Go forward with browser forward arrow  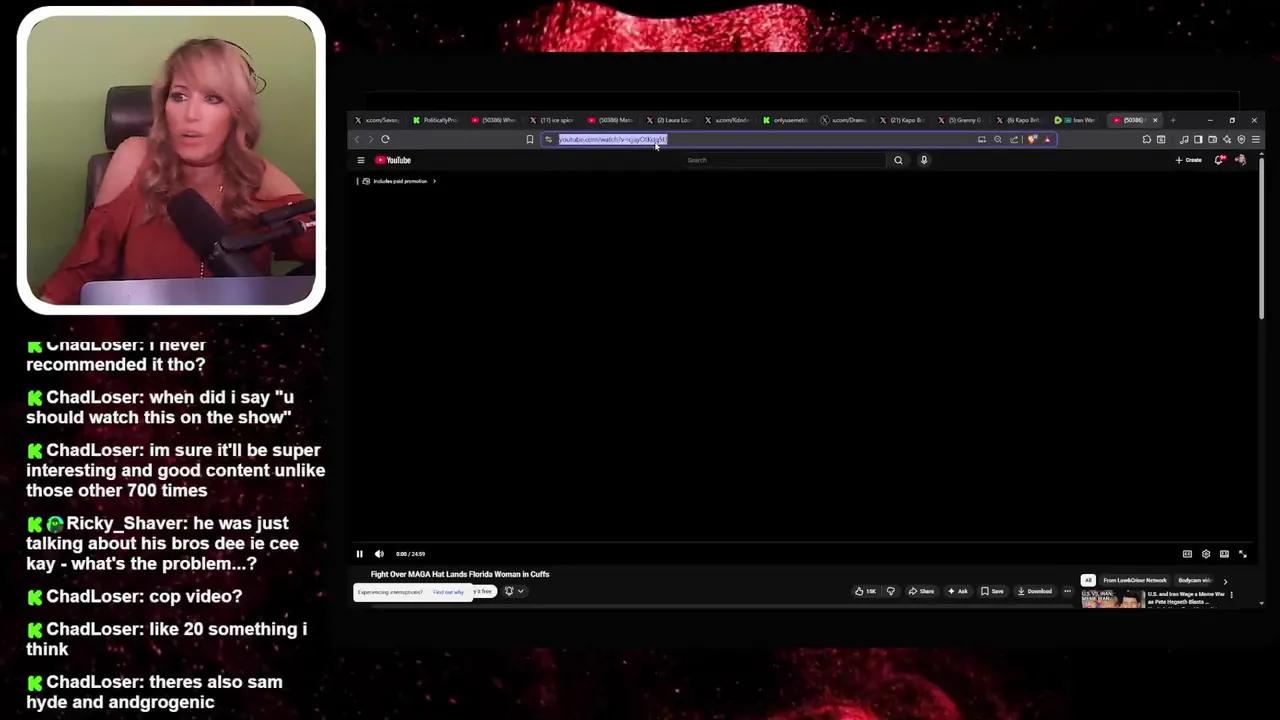(x=371, y=139)
